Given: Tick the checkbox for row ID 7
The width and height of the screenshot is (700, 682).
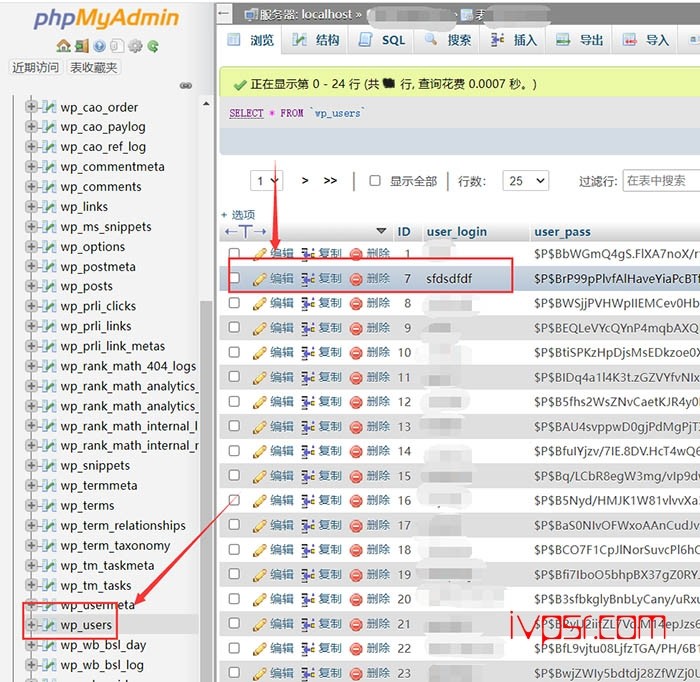Looking at the screenshot, I should pyautogui.click(x=234, y=278).
